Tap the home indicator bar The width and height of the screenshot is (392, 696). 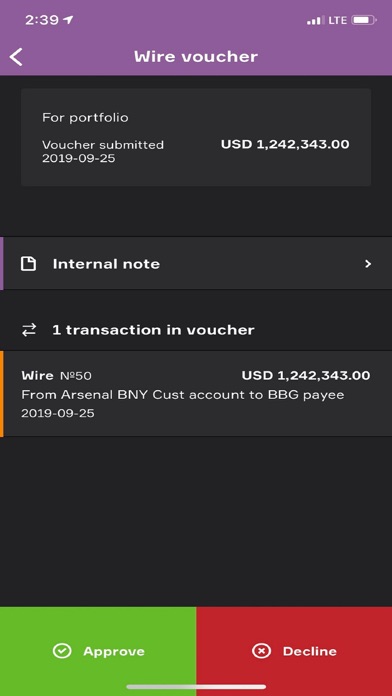click(x=196, y=687)
